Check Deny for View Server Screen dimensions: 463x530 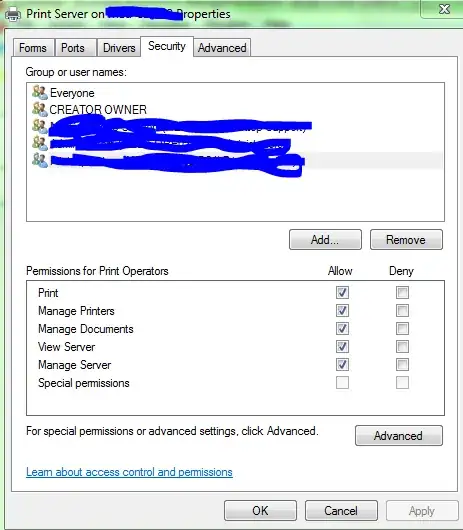coord(402,346)
